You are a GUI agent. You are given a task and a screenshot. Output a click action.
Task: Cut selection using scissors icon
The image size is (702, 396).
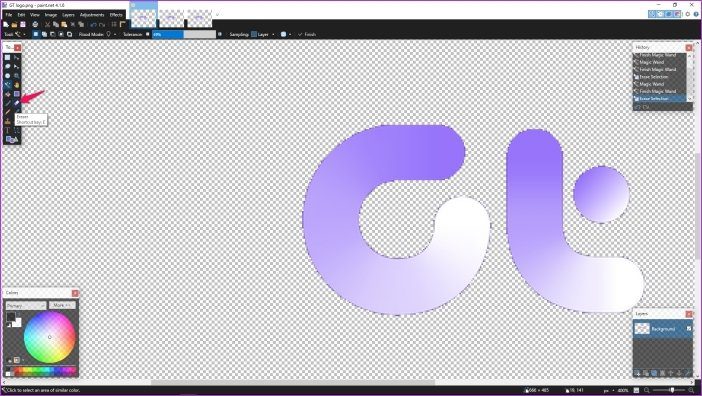[x=47, y=25]
